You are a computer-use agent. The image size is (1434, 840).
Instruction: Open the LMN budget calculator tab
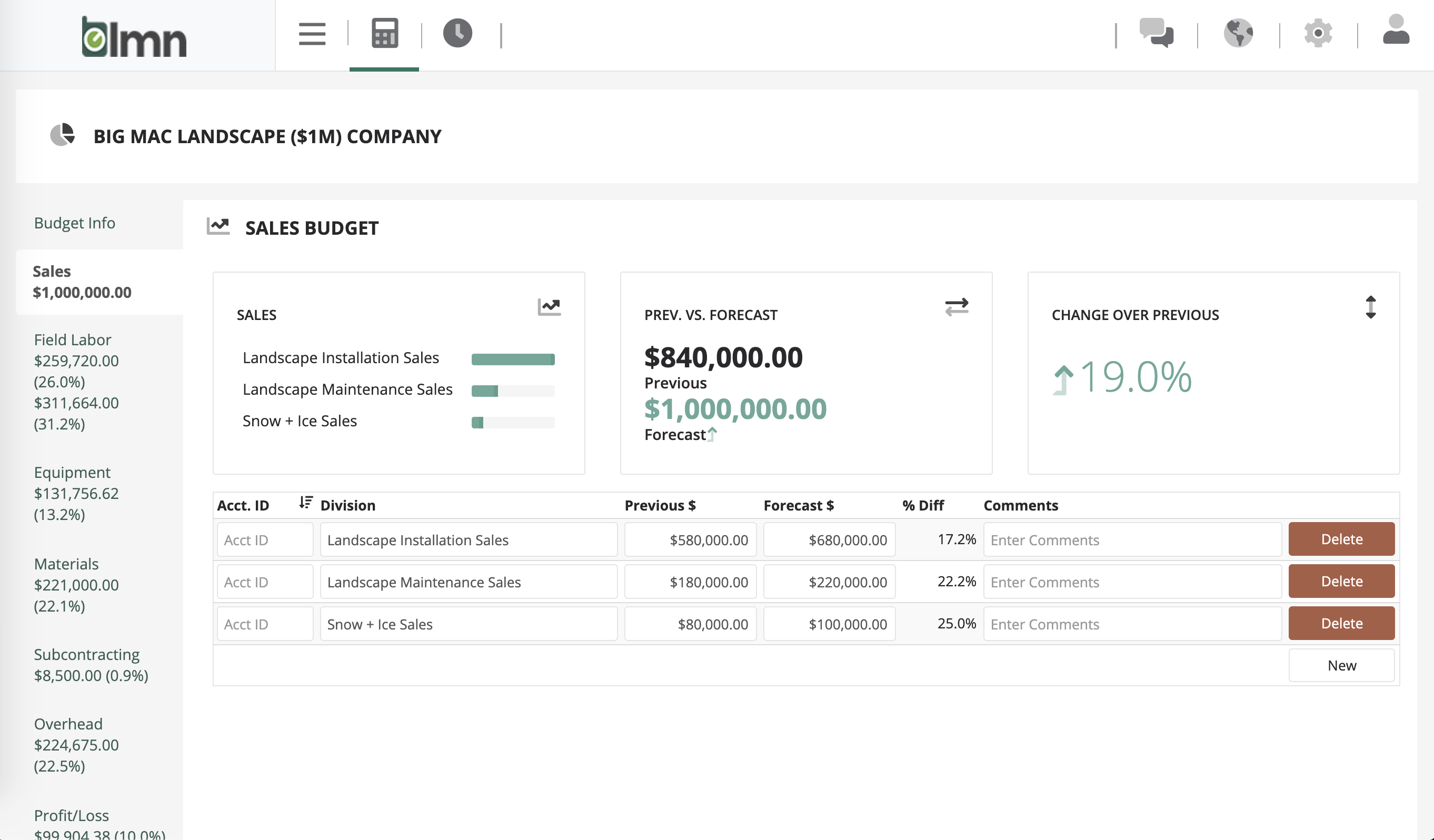[x=384, y=34]
